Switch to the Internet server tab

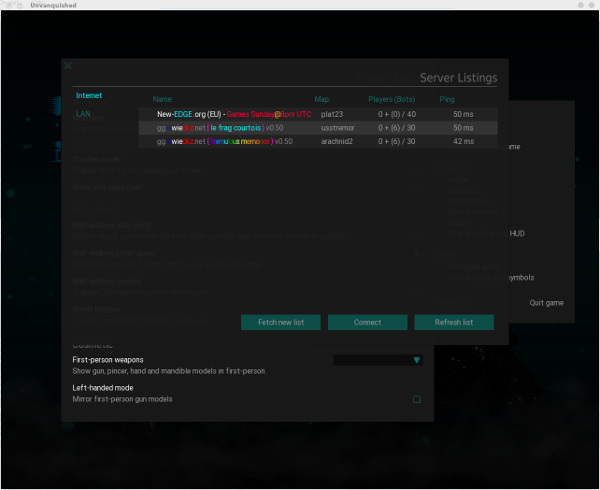89,96
